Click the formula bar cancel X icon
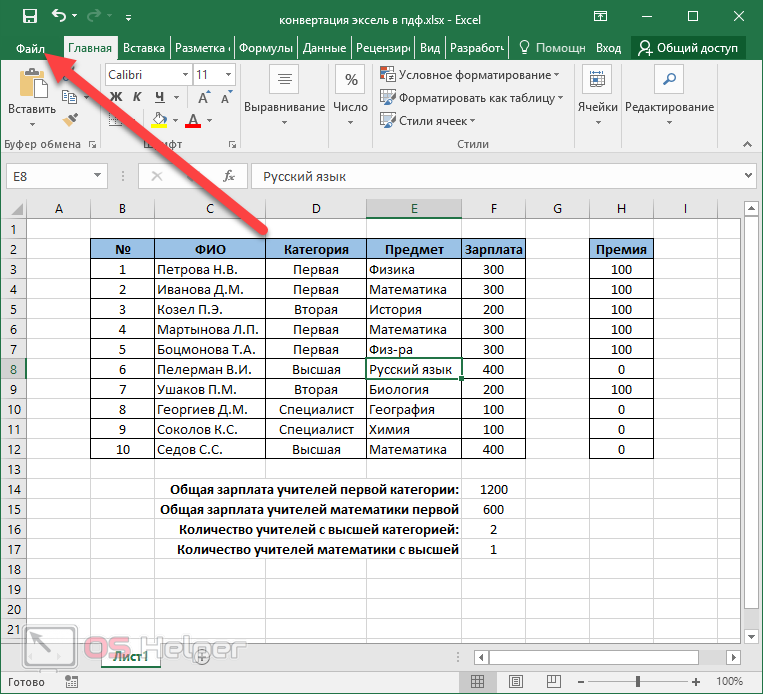 pos(157,176)
